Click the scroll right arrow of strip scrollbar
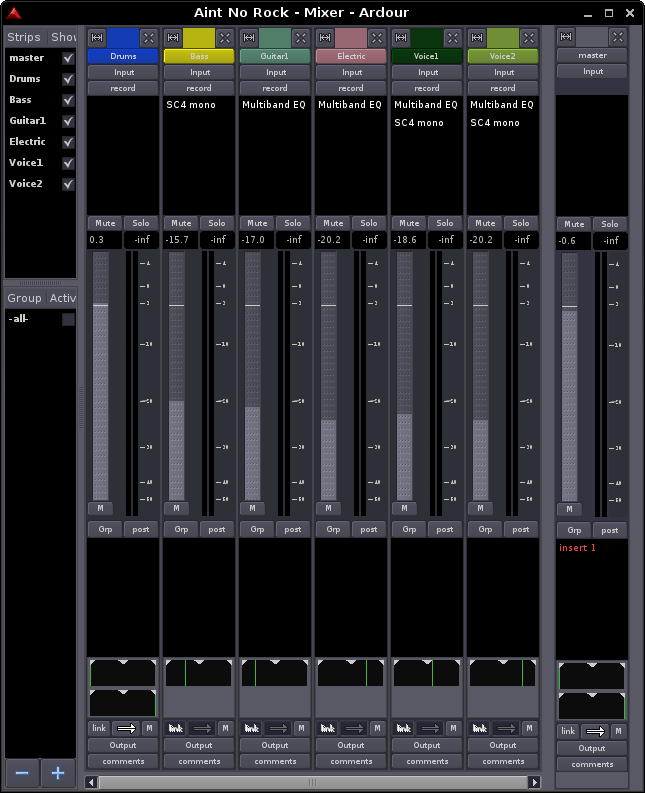This screenshot has height=793, width=645. click(x=534, y=782)
